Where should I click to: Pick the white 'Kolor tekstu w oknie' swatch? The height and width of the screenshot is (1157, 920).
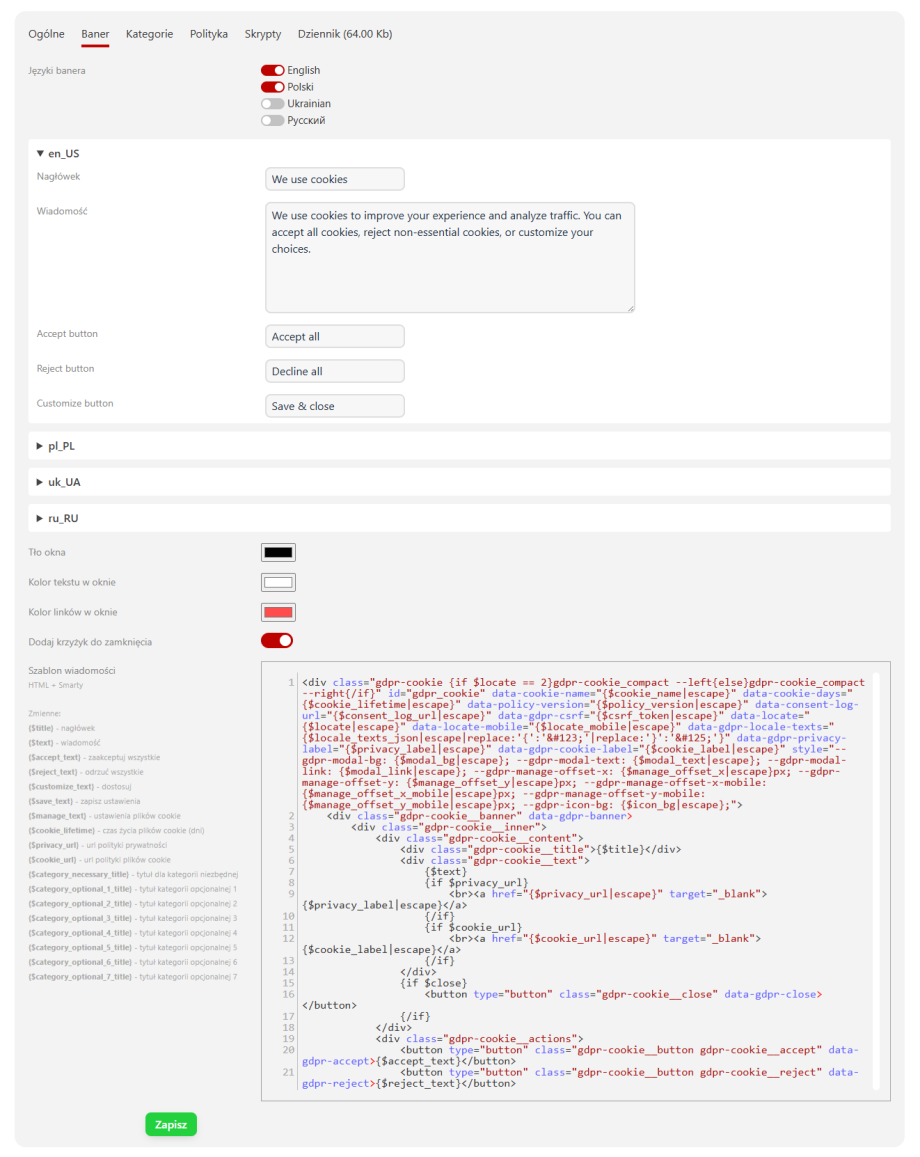[x=278, y=583]
